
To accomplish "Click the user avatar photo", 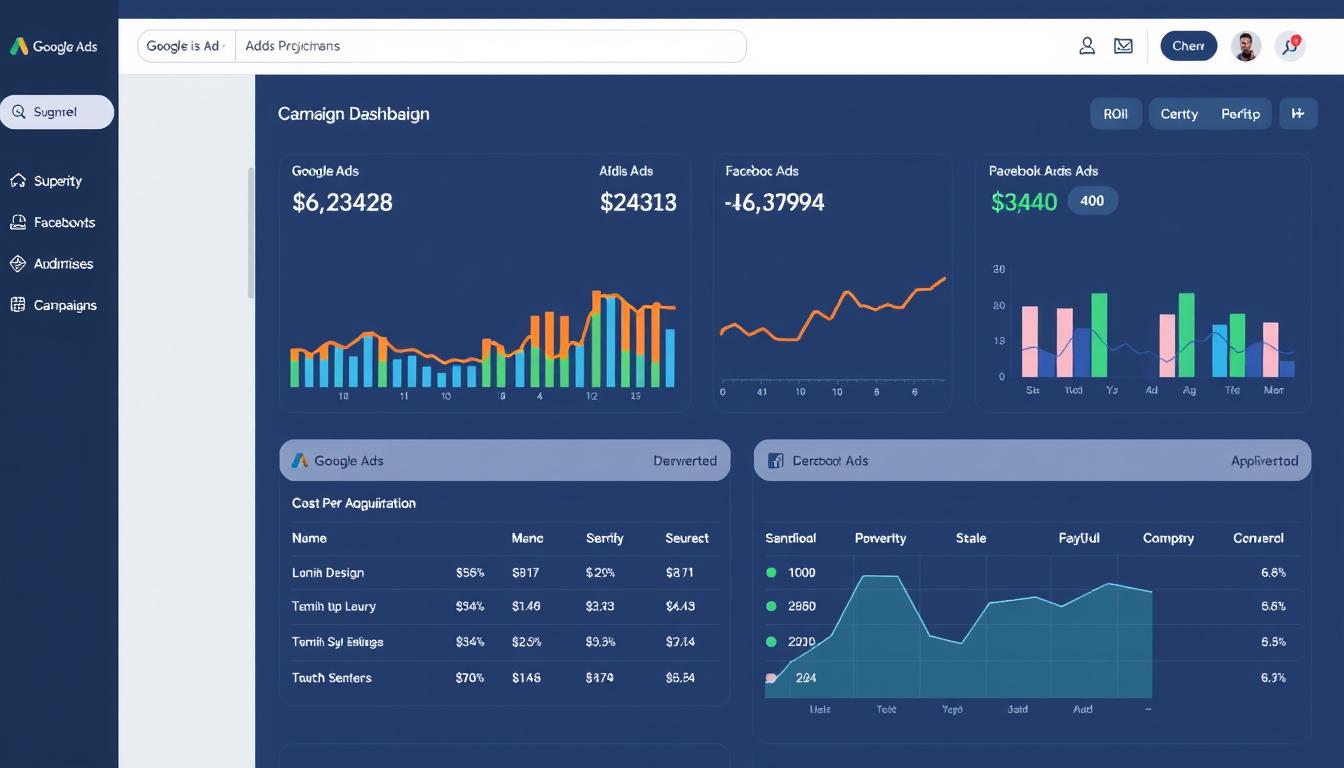I will tap(1245, 46).
